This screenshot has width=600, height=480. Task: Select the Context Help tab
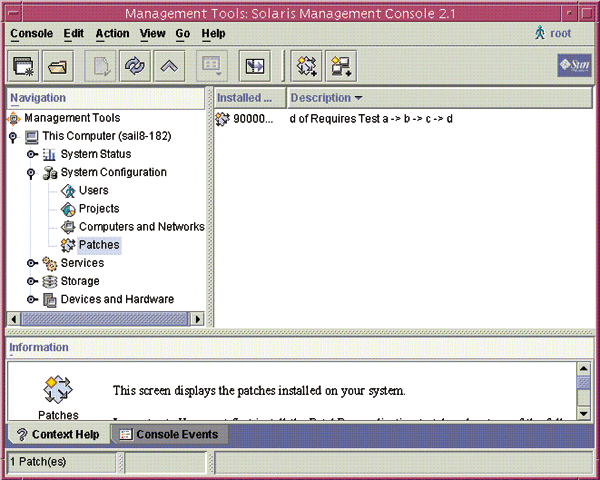[56, 435]
